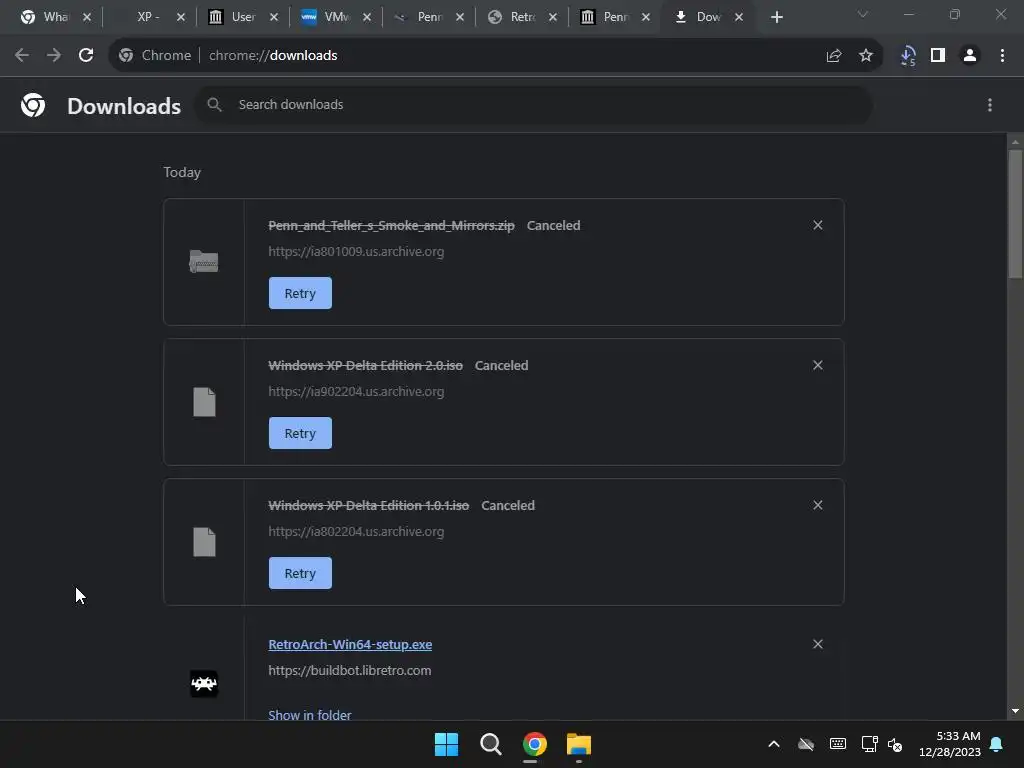Viewport: 1024px width, 768px height.
Task: Reload the downloads page
Action: [x=86, y=56]
